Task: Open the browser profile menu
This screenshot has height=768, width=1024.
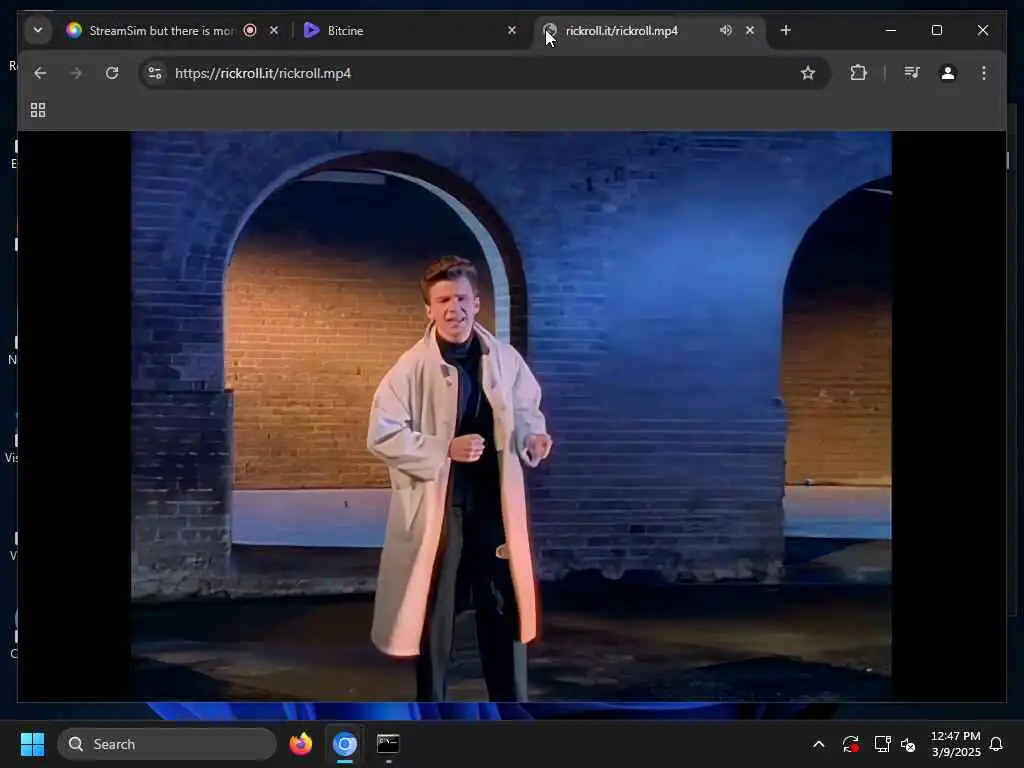Action: [948, 73]
